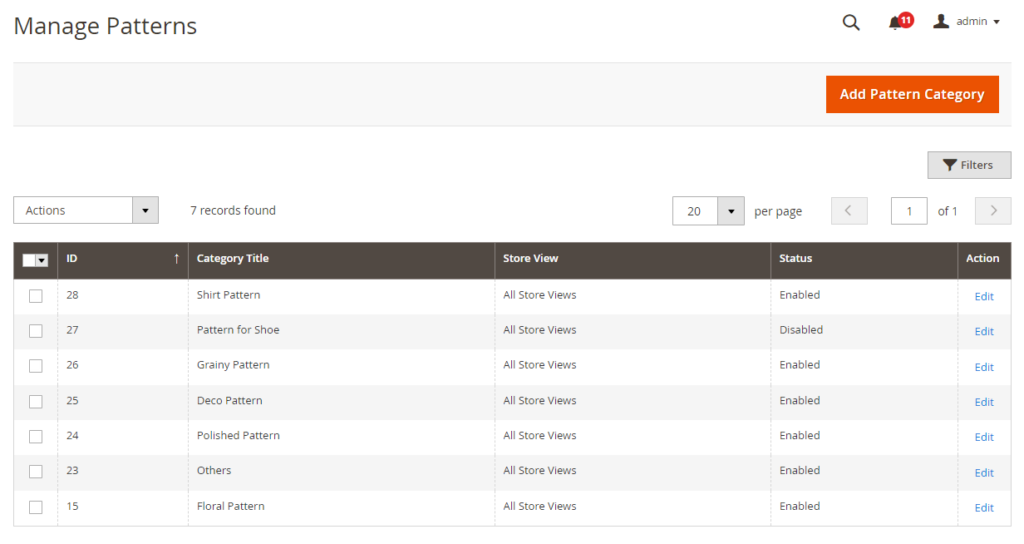1024x544 pixels.
Task: Open Filters funnel button
Action: click(x=968, y=165)
